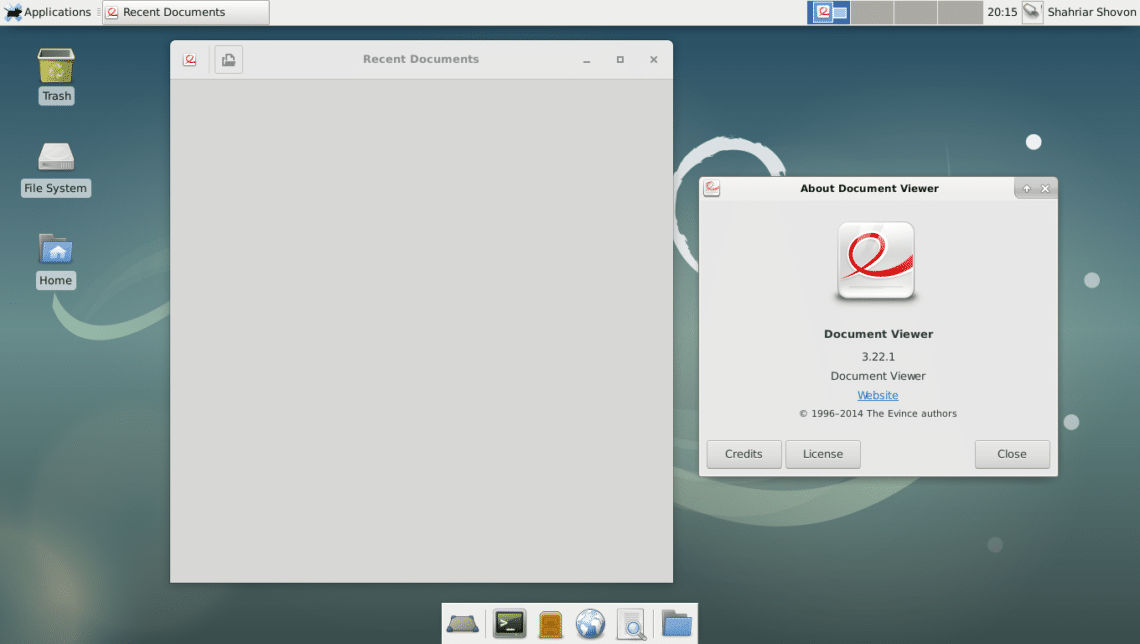Click the Evince authors copyright text

coord(878,414)
